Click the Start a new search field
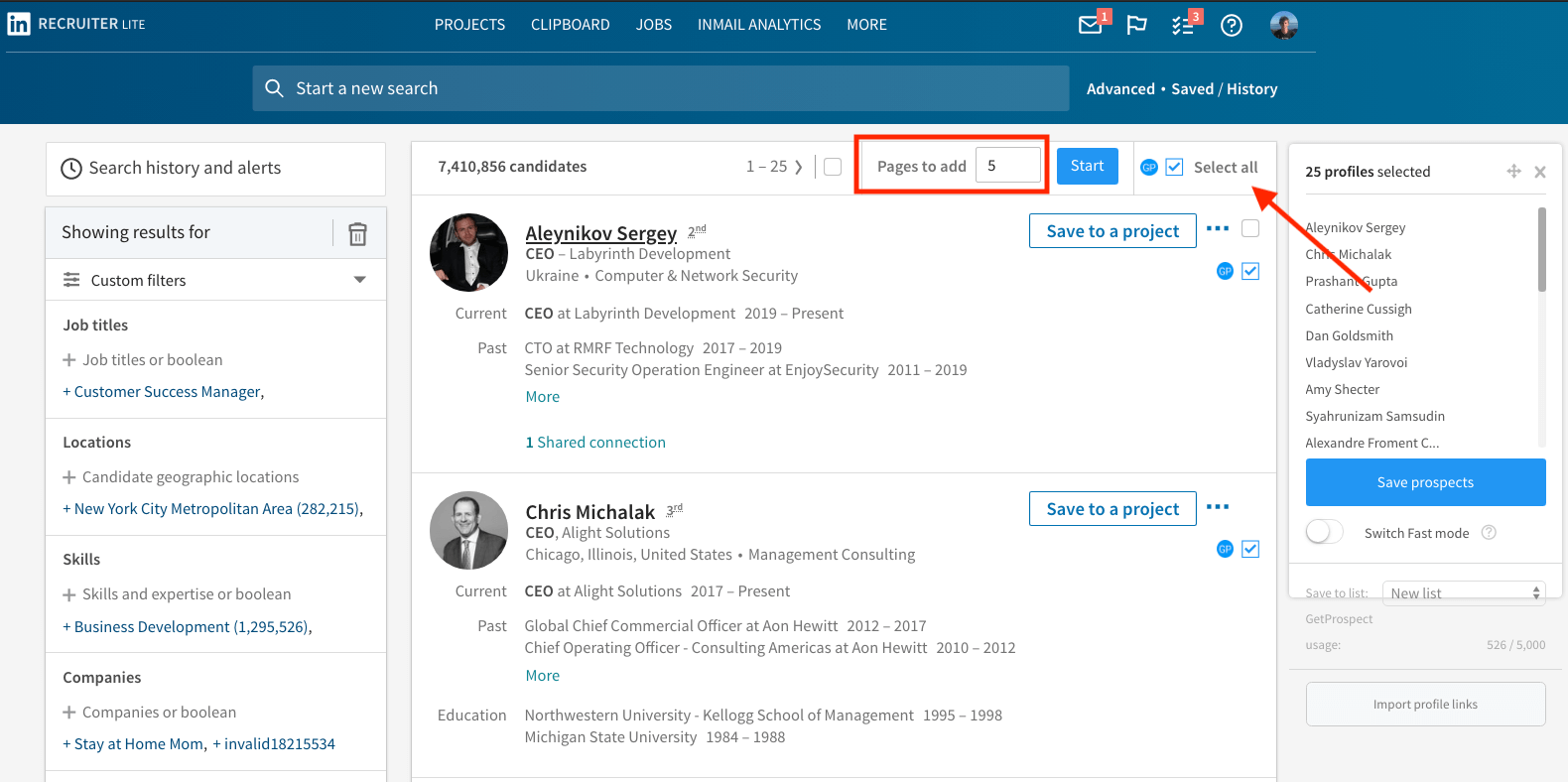Image resolution: width=1568 pixels, height=782 pixels. [661, 88]
